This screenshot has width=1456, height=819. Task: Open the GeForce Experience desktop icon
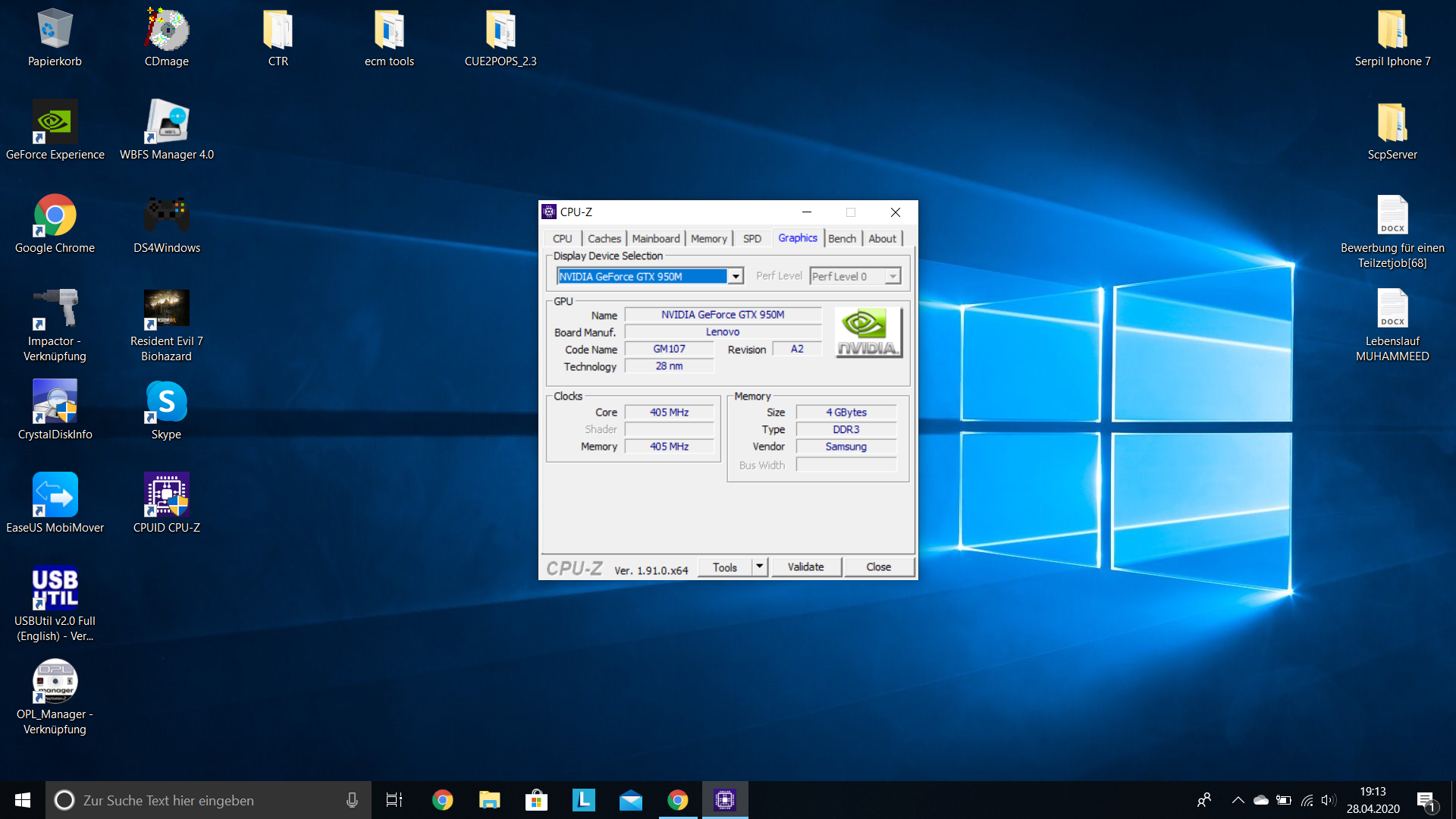tap(55, 122)
